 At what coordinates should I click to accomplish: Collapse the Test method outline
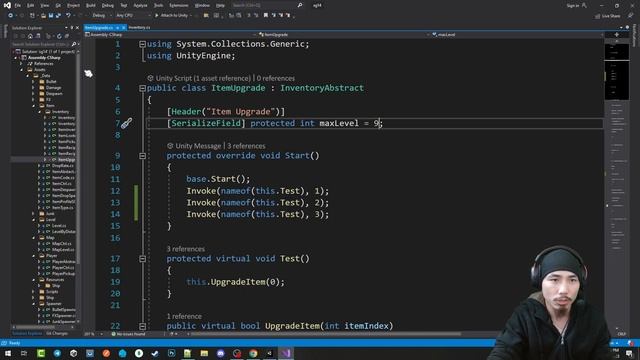point(142,259)
